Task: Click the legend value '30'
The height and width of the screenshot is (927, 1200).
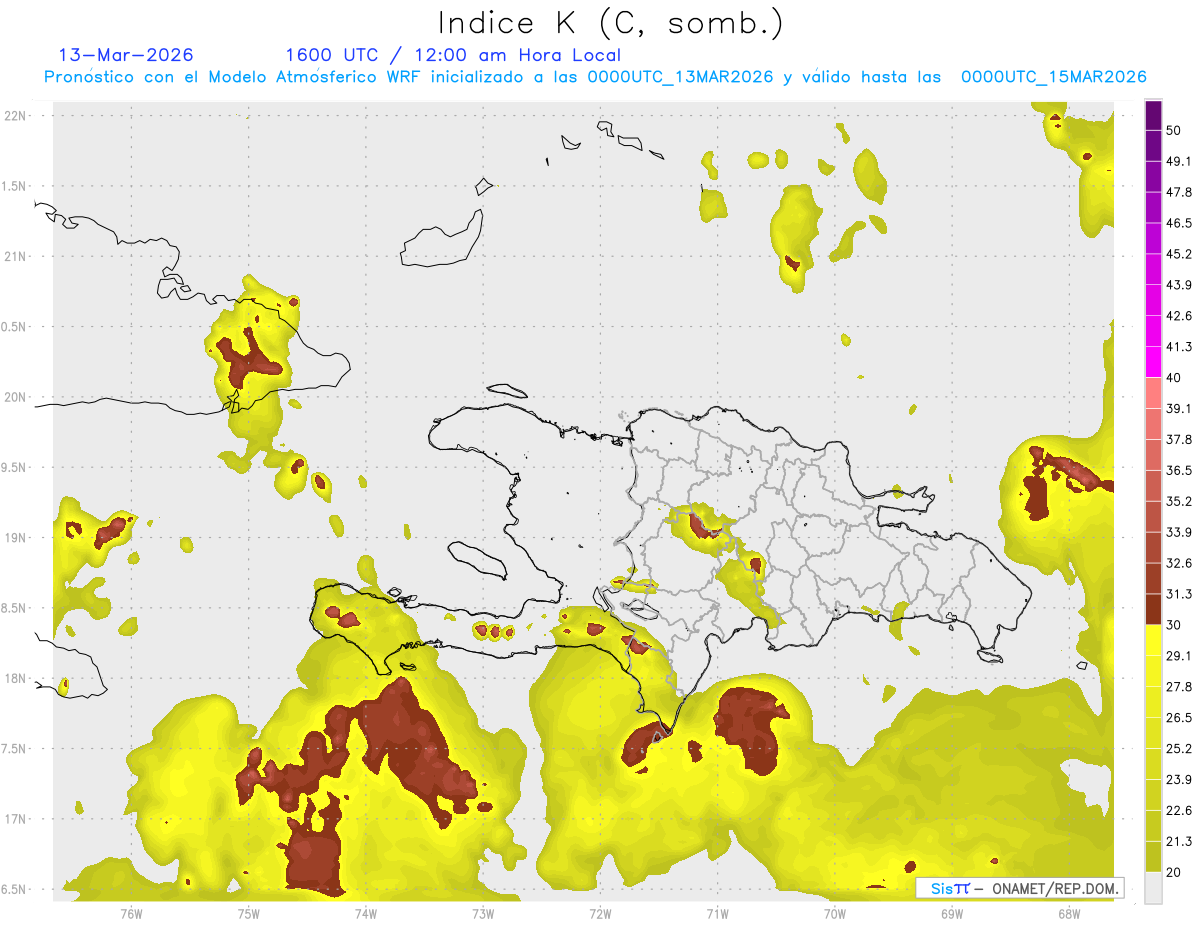Action: (1175, 625)
